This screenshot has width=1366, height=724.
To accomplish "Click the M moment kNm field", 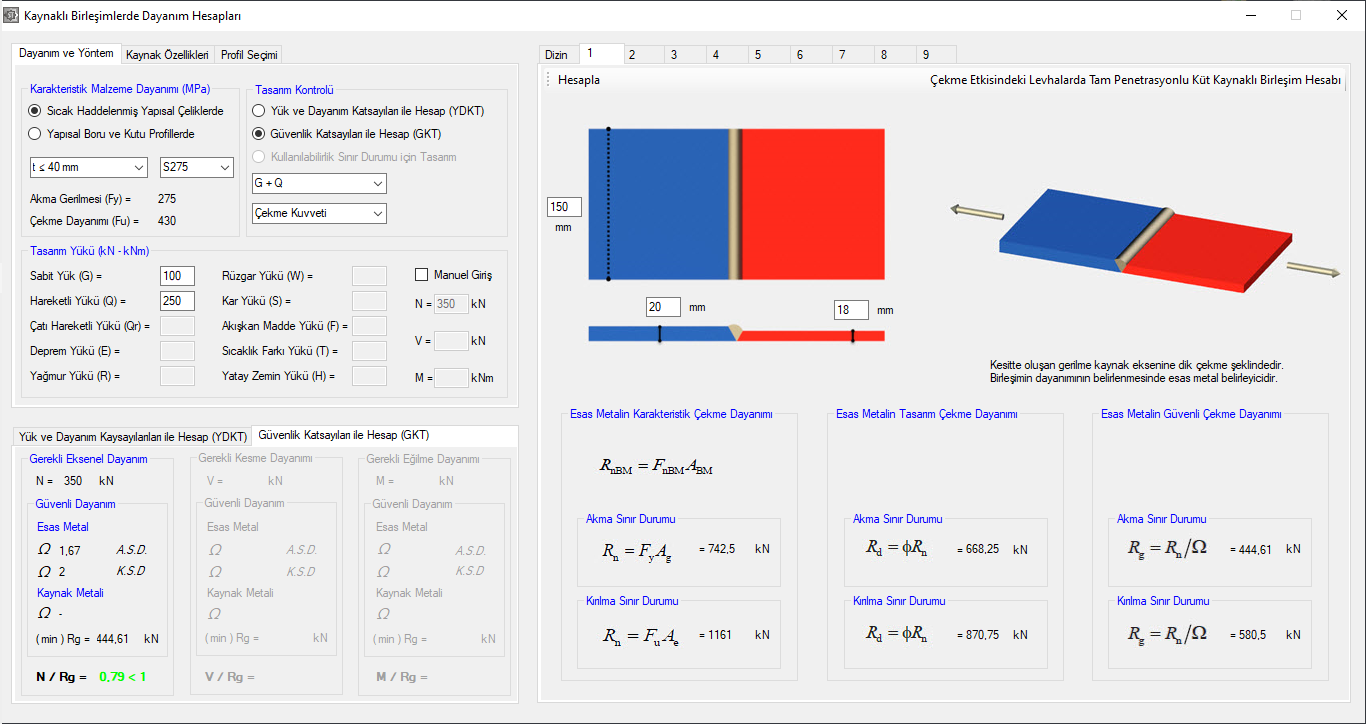I will click(452, 377).
